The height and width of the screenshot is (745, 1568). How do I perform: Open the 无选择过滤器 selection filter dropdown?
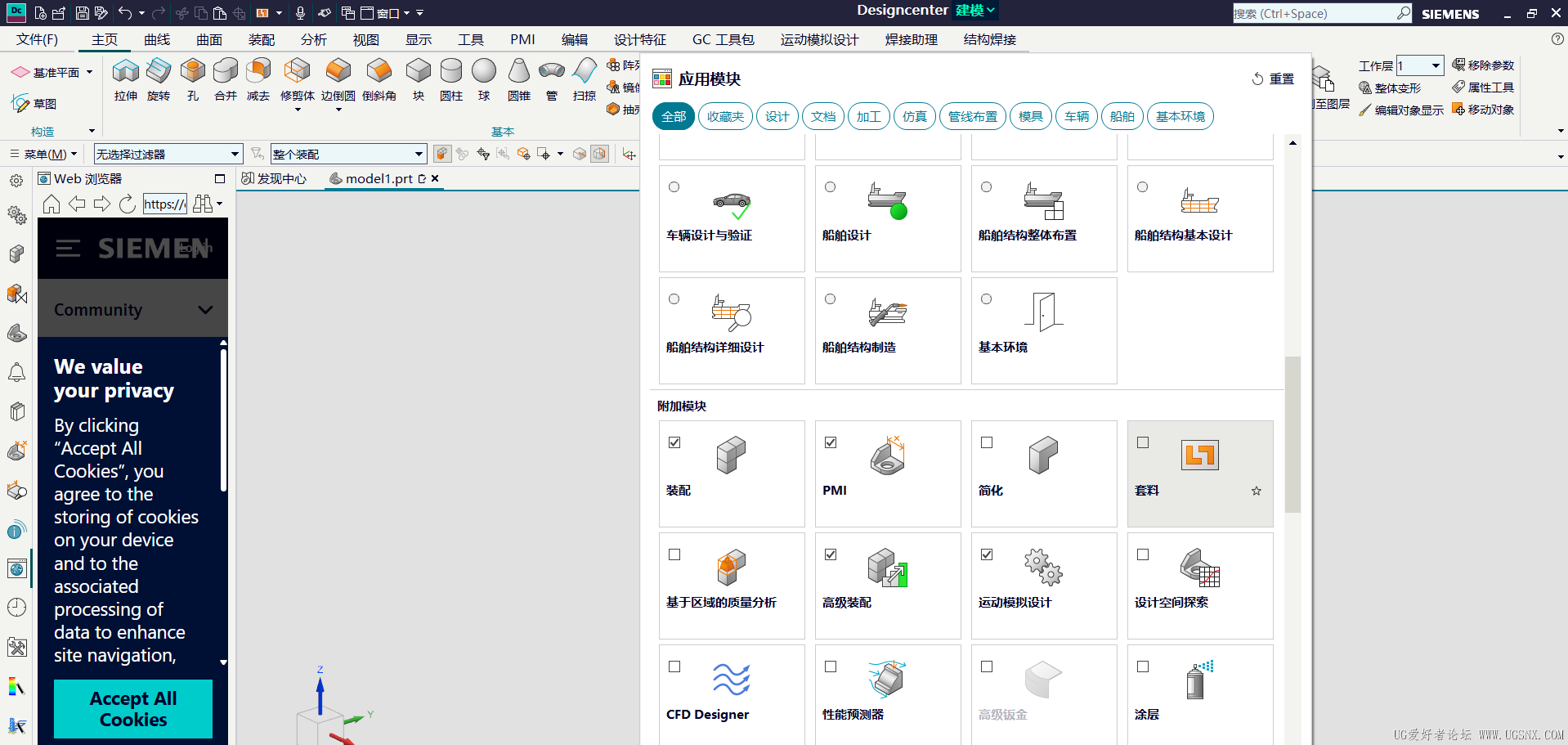tap(168, 154)
